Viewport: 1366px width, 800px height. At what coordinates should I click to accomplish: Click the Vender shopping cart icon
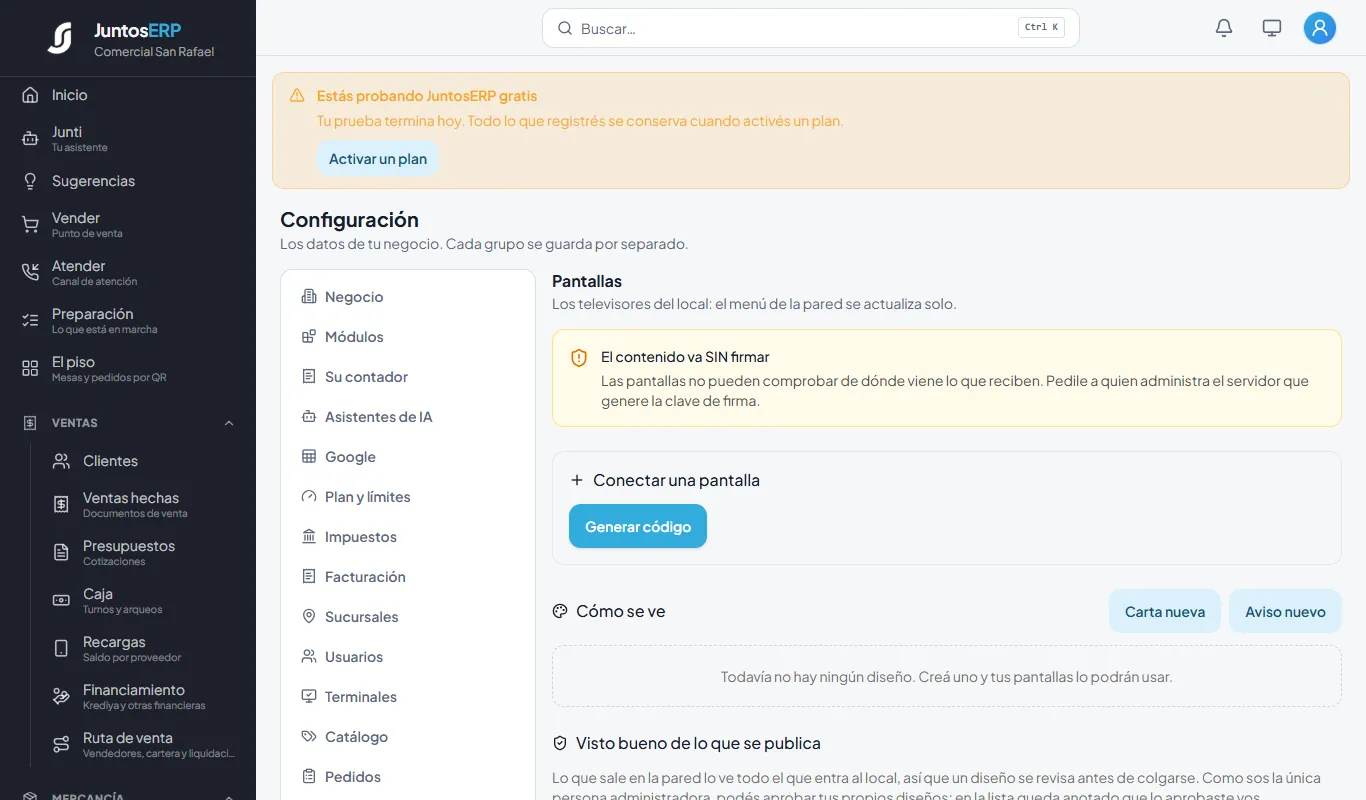[30, 225]
